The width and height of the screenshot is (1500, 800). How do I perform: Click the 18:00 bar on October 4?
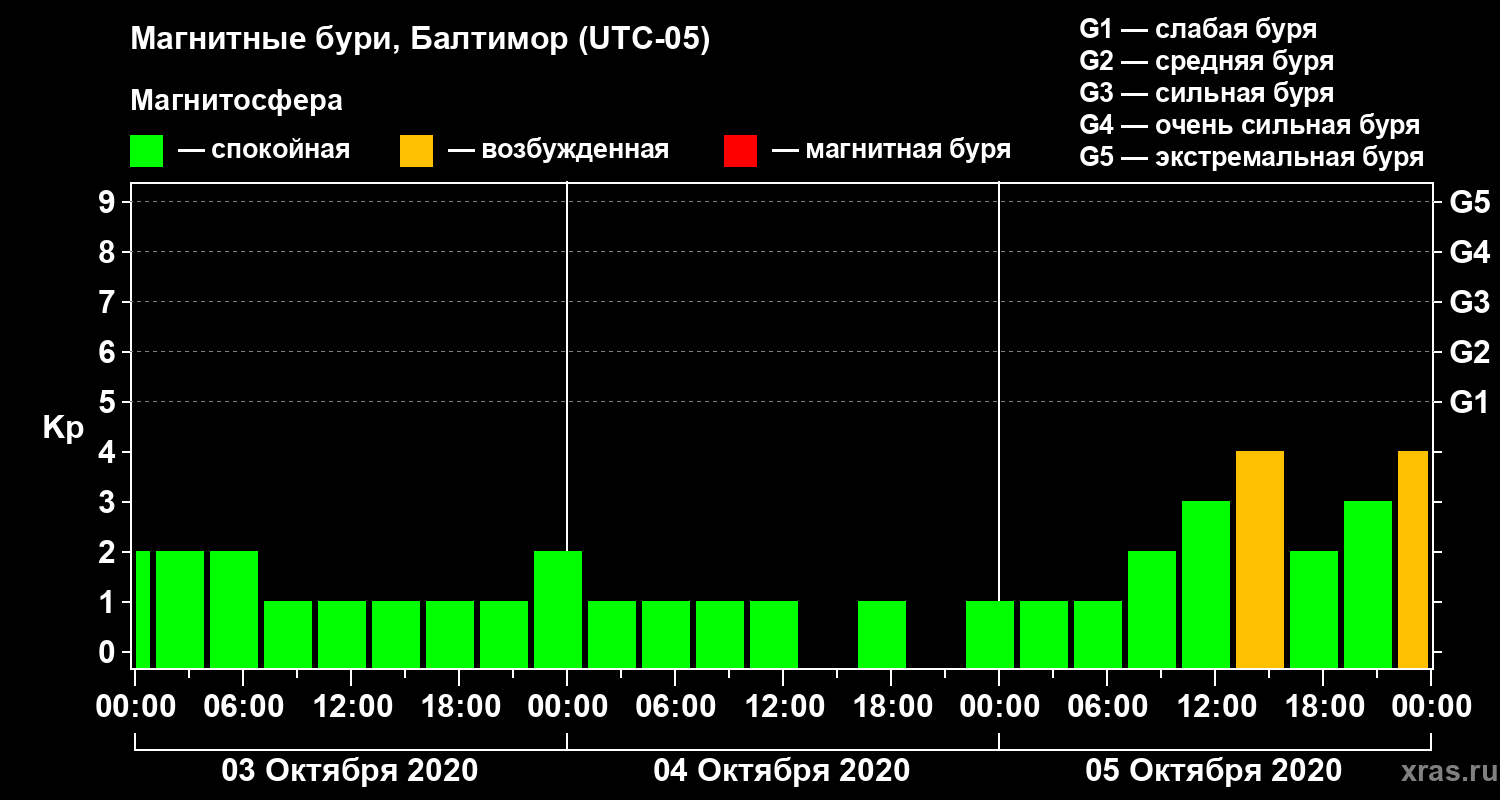click(882, 635)
